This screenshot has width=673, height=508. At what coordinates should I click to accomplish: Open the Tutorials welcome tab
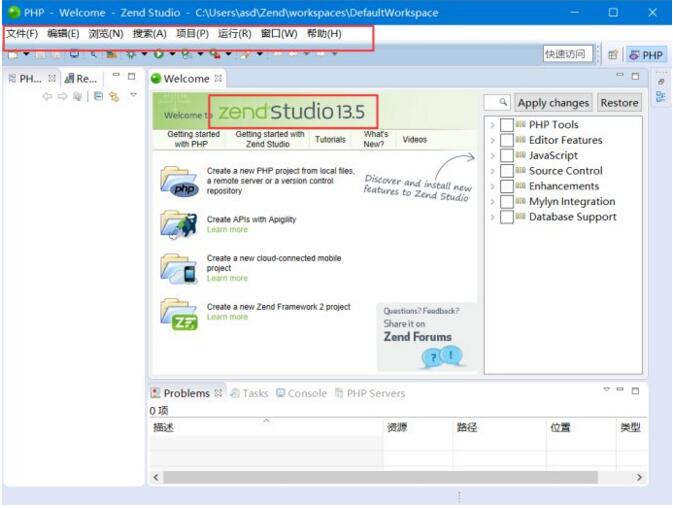[330, 139]
